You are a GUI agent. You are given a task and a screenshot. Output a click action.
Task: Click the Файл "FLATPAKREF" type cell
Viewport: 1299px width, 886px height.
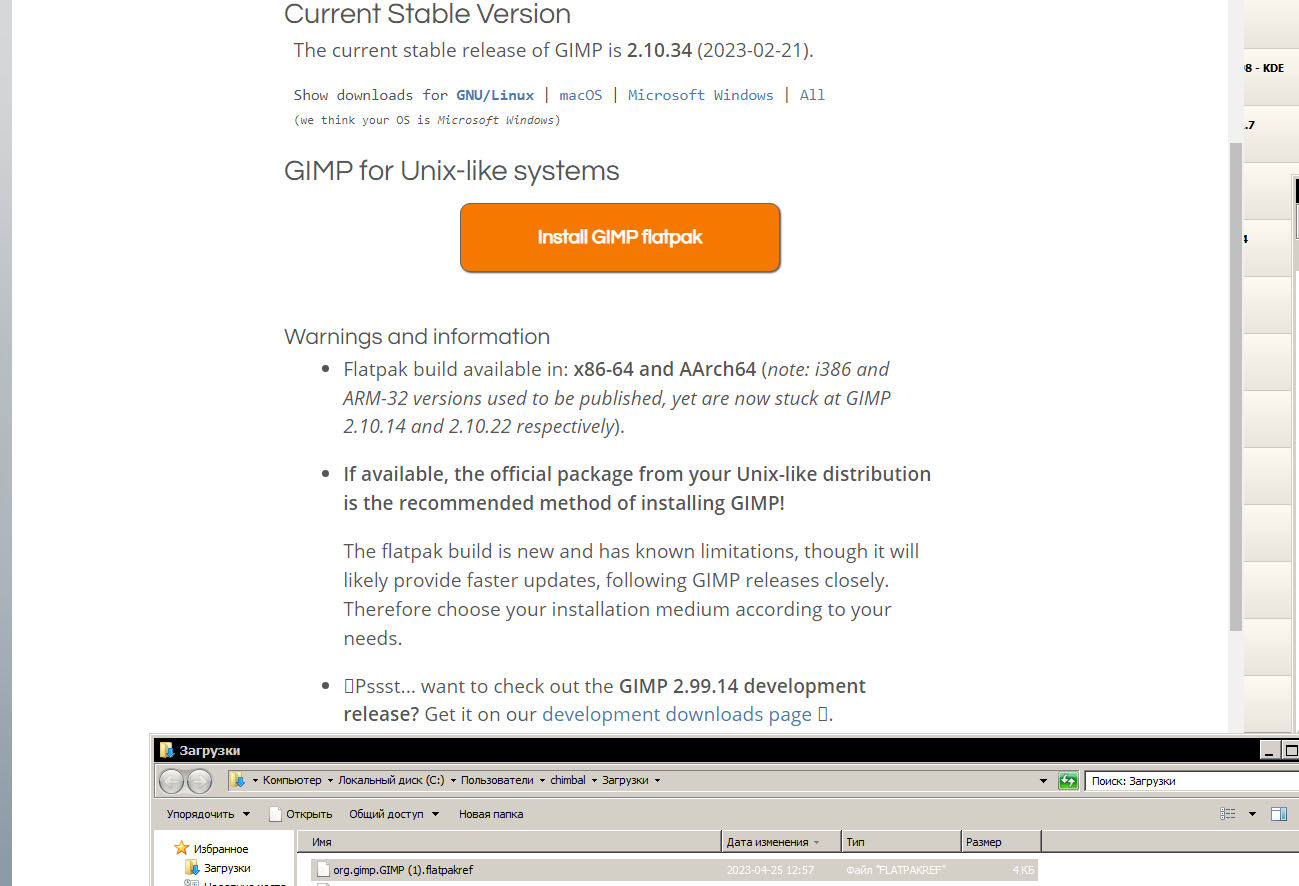pyautogui.click(x=896, y=870)
